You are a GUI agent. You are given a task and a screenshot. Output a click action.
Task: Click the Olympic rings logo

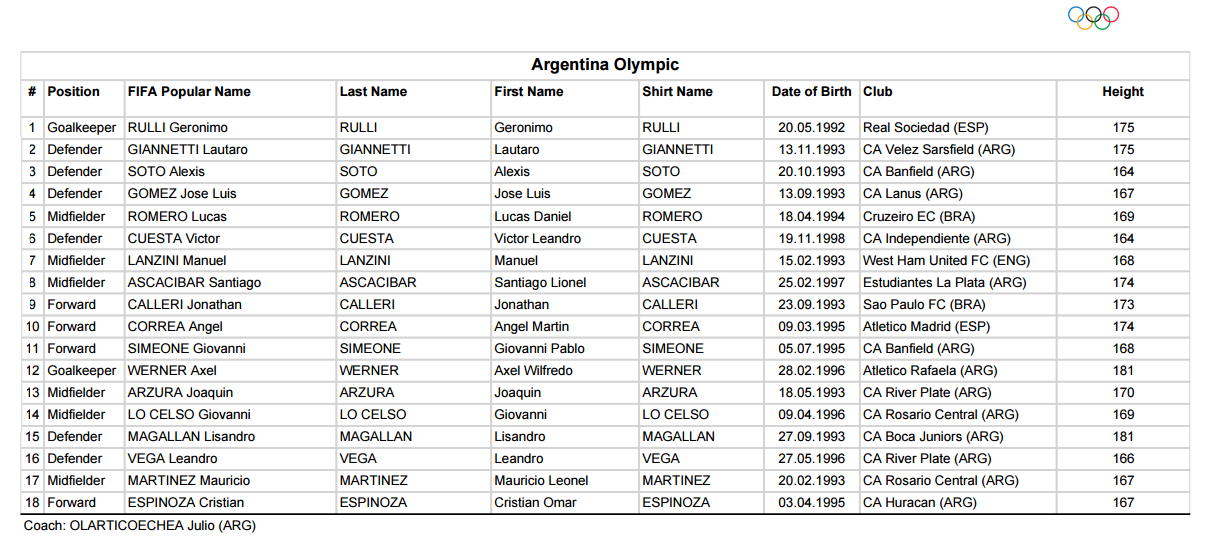[1093, 17]
